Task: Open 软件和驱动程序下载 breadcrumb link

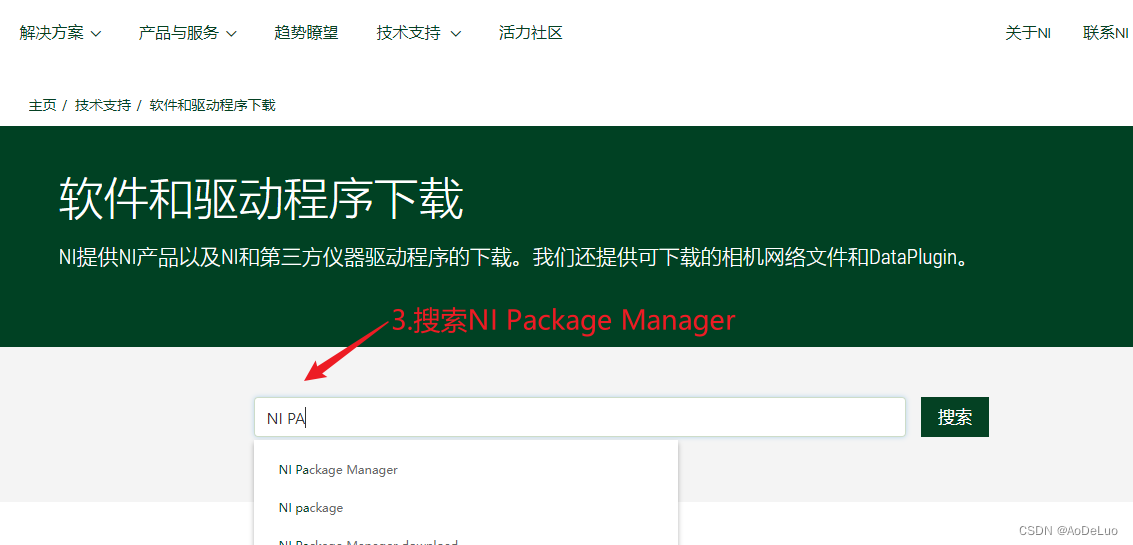Action: [212, 106]
